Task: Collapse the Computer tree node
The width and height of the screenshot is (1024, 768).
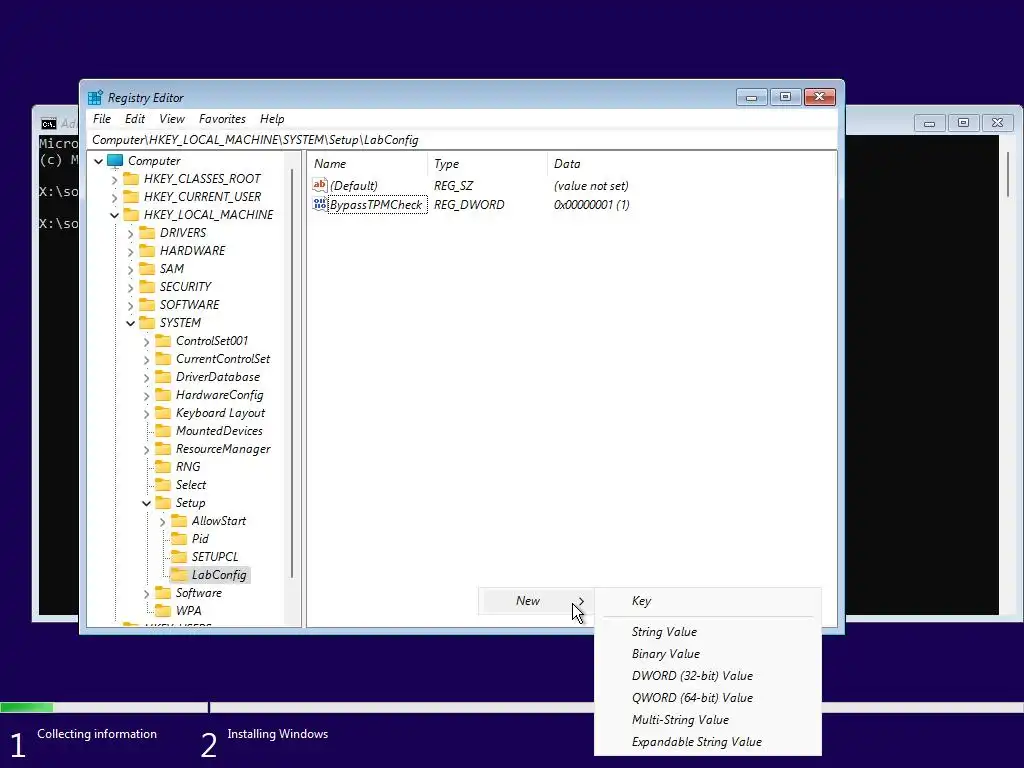Action: click(99, 161)
